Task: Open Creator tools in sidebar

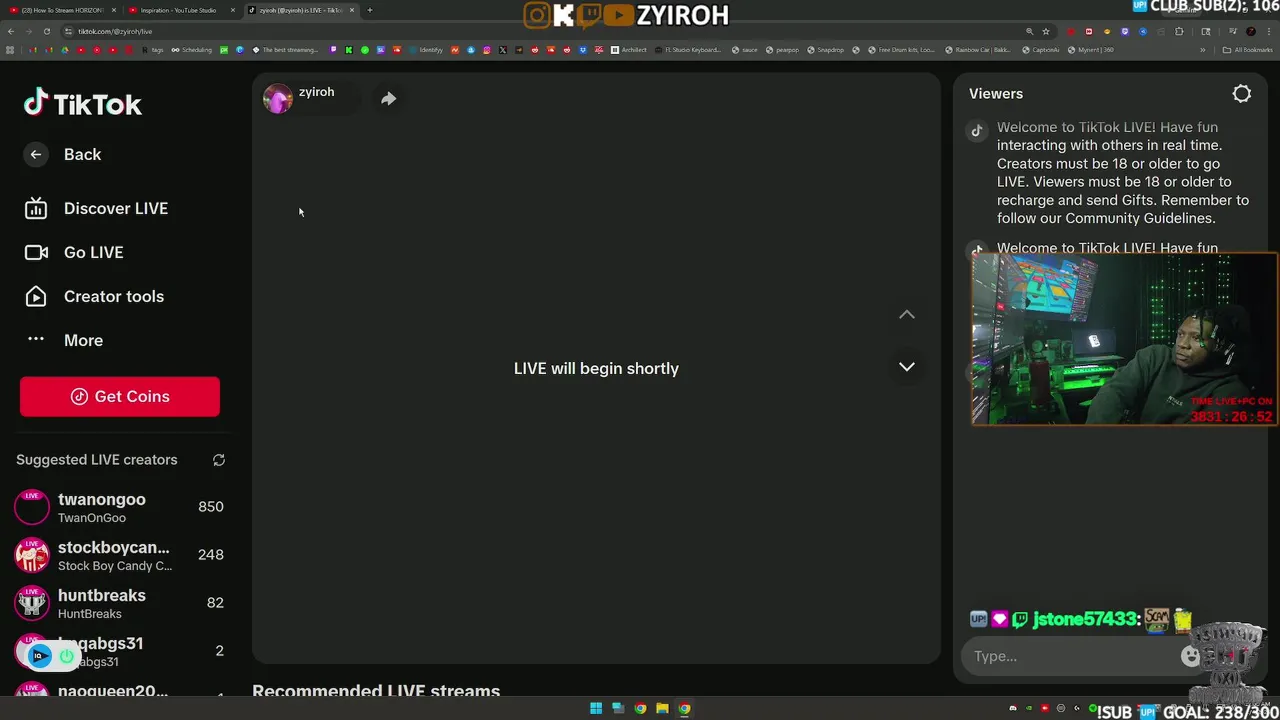Action: (x=94, y=296)
